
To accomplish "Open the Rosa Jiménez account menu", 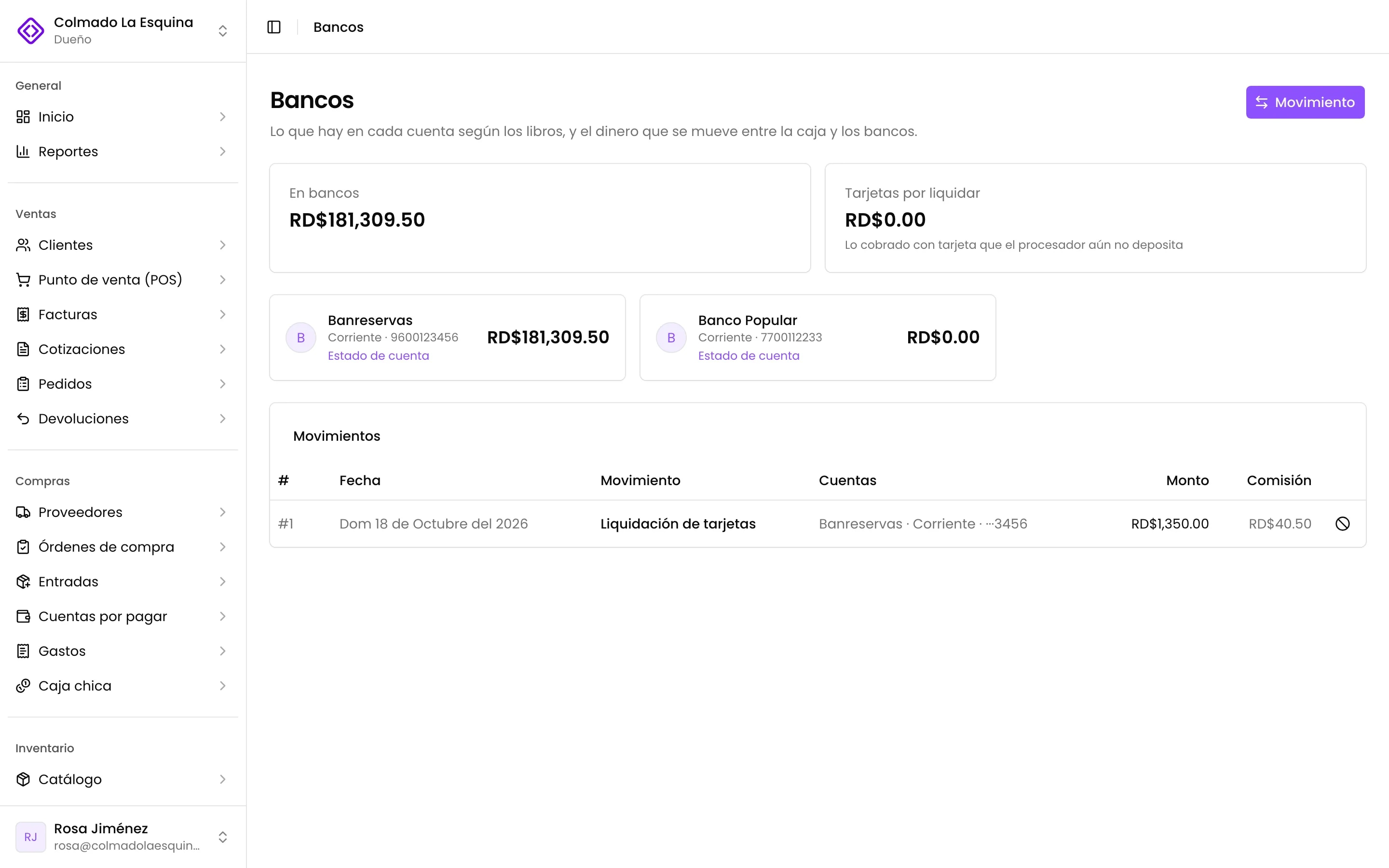I will tap(123, 837).
